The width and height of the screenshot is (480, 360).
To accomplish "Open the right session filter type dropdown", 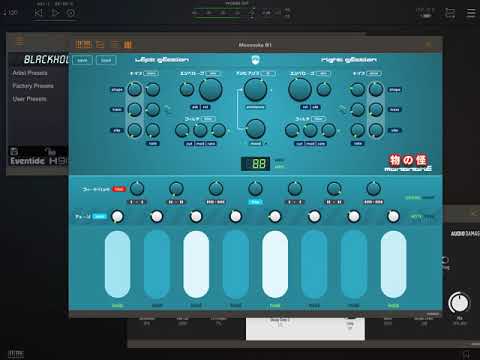I will pyautogui.click(x=319, y=119).
